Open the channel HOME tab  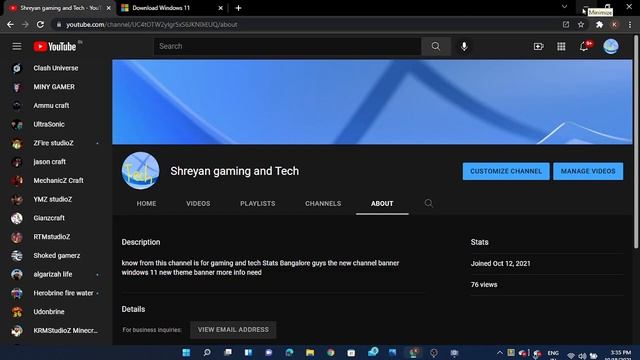tap(146, 203)
